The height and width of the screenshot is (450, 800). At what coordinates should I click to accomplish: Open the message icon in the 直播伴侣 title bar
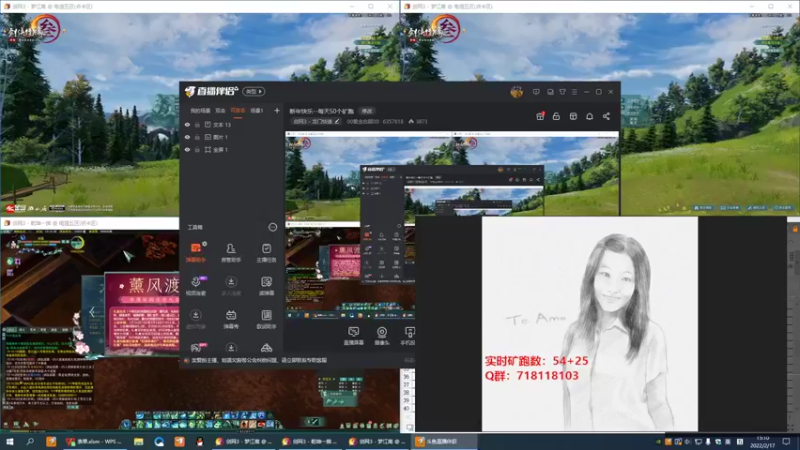536,92
